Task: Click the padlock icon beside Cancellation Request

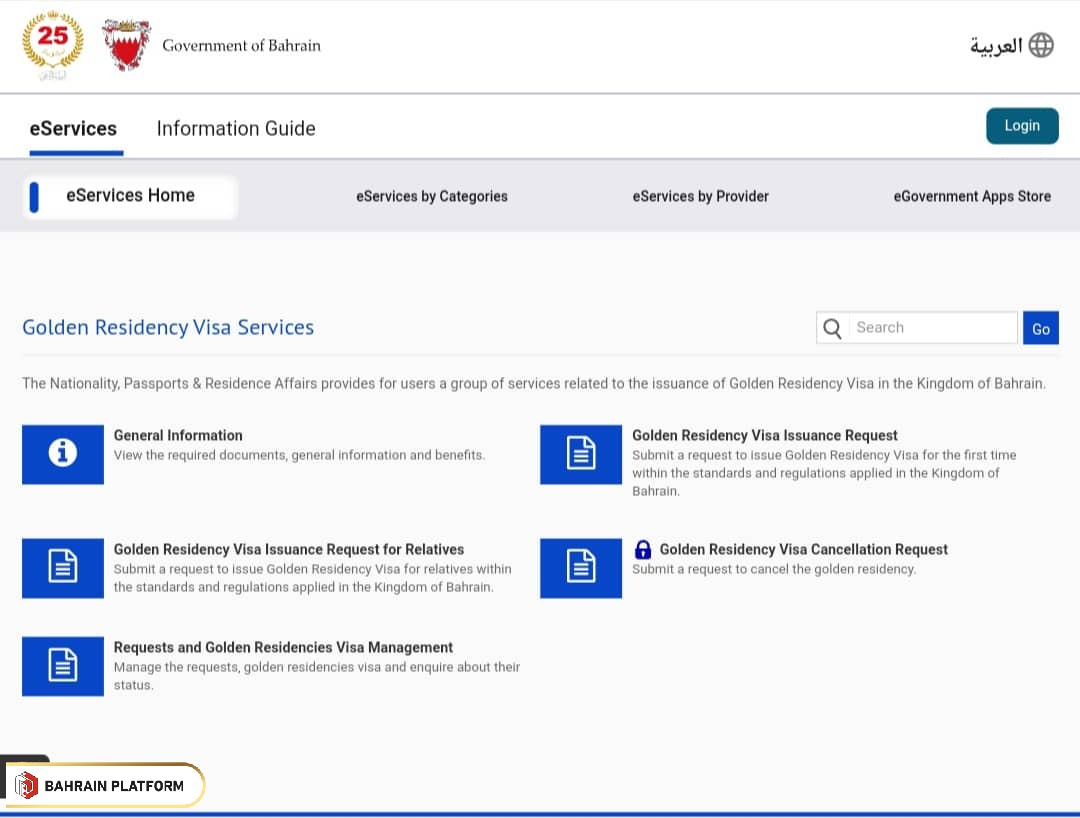Action: point(643,549)
